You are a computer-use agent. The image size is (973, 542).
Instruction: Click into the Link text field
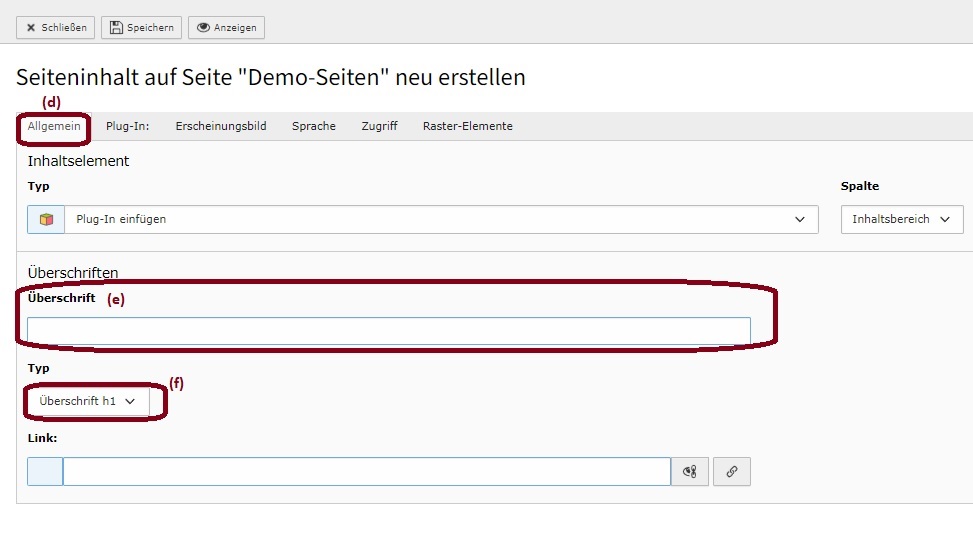click(367, 471)
